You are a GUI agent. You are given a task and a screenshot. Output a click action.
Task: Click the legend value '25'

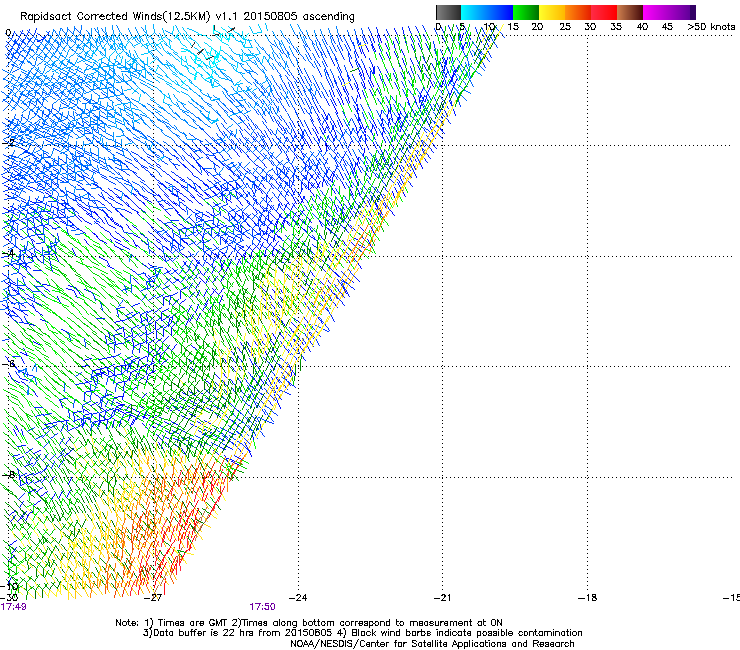tap(565, 27)
